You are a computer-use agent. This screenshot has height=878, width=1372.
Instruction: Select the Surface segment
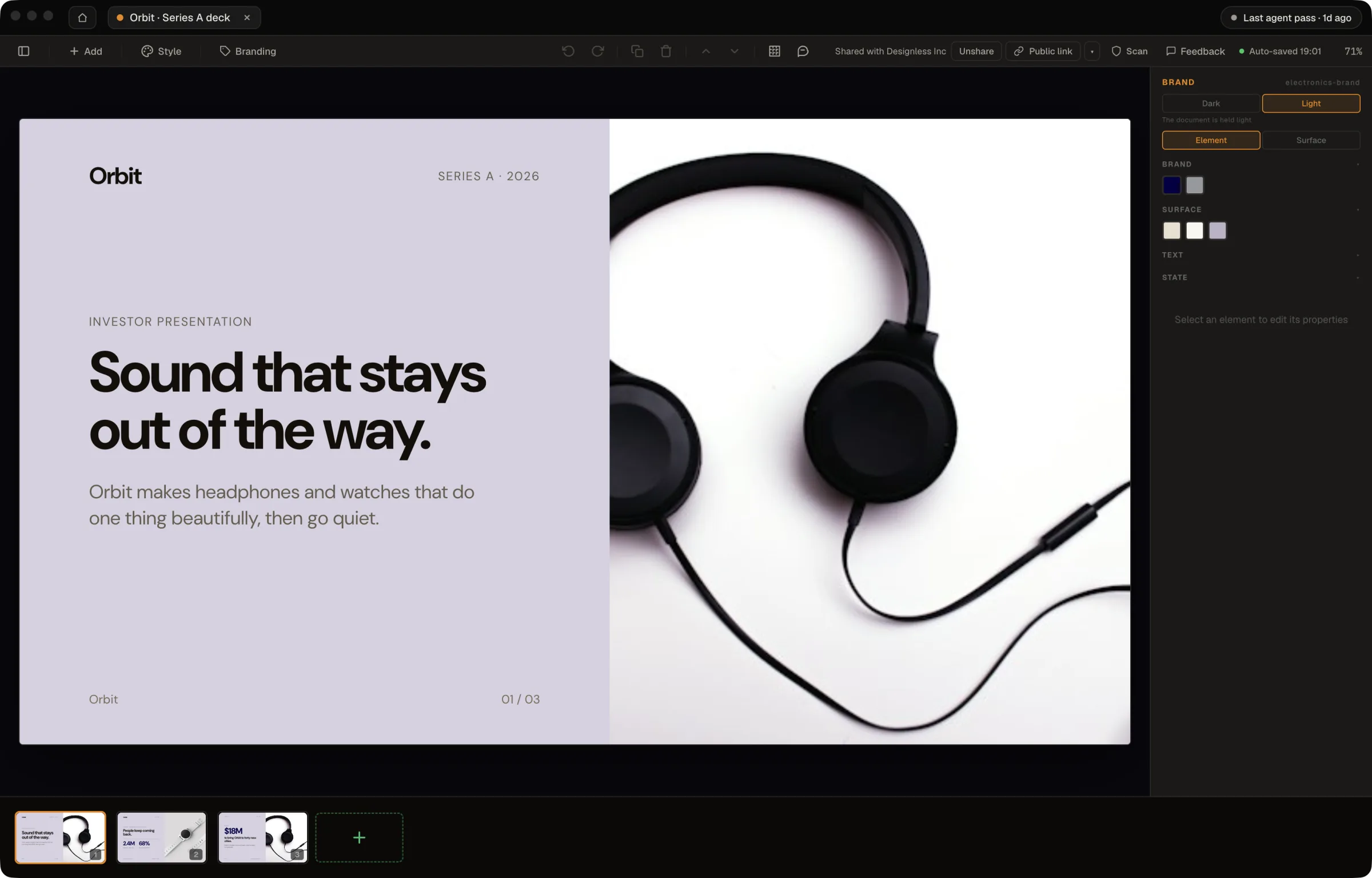point(1311,140)
